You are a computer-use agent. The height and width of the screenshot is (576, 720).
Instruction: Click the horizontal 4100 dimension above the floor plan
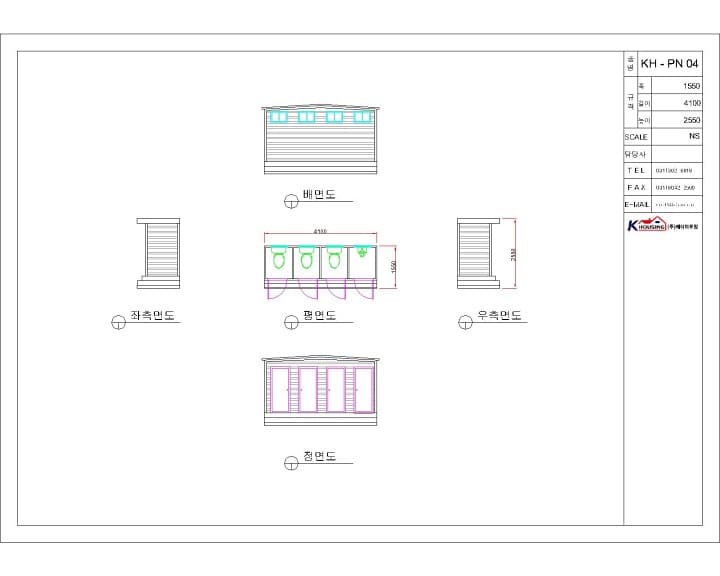tap(321, 234)
